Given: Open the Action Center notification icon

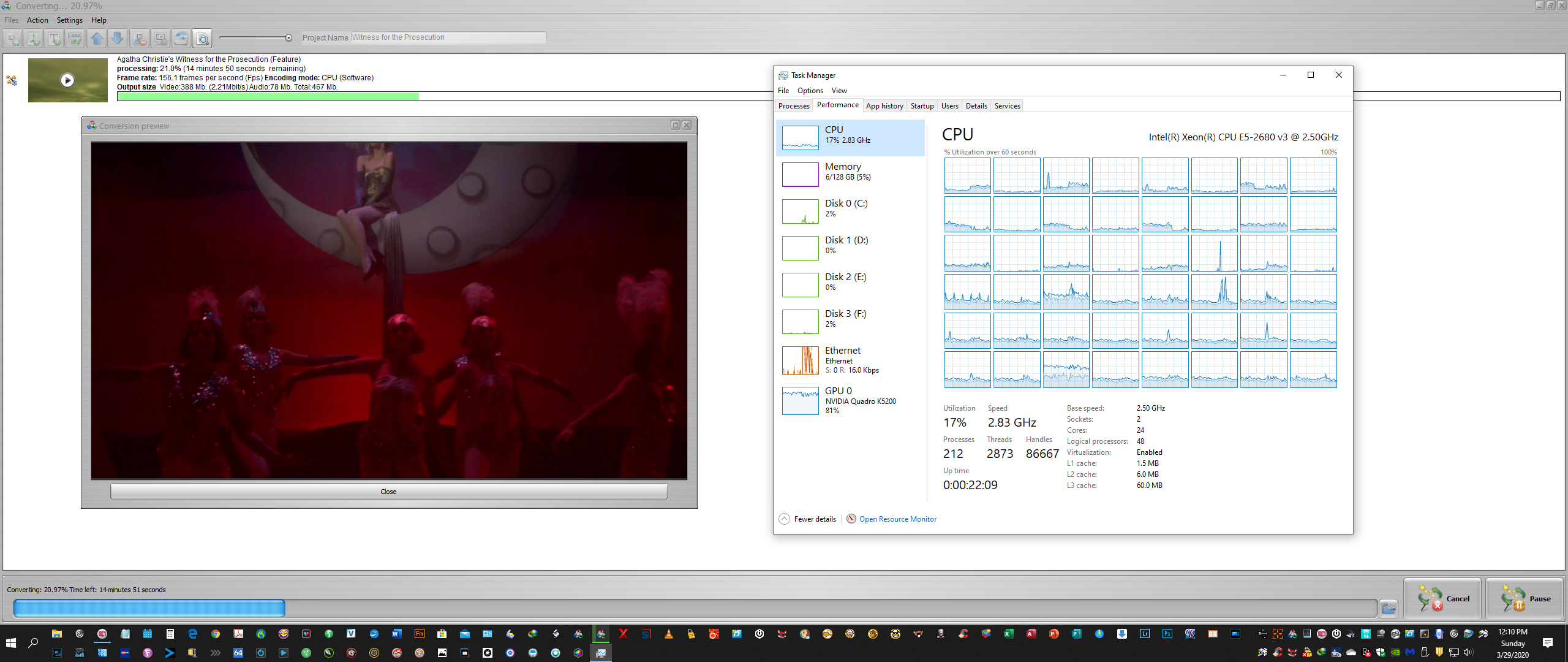Looking at the screenshot, I should click(x=1548, y=643).
